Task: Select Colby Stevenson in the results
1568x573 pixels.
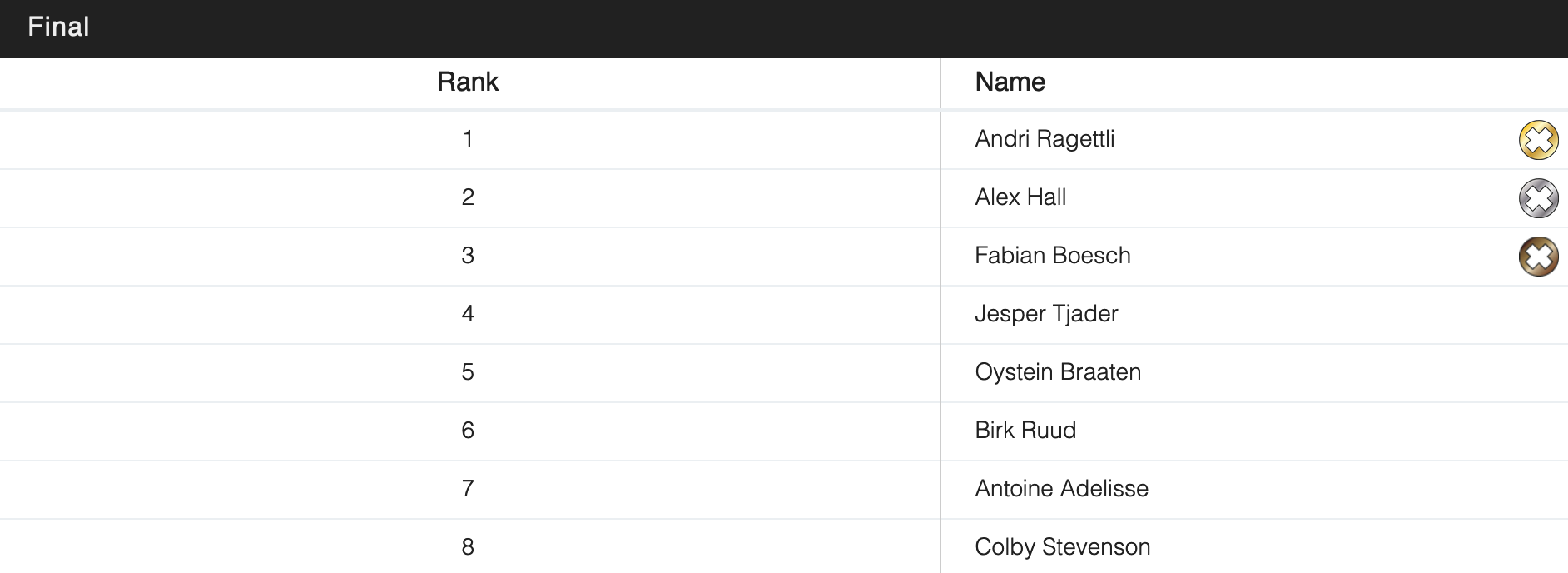Action: coord(1062,547)
